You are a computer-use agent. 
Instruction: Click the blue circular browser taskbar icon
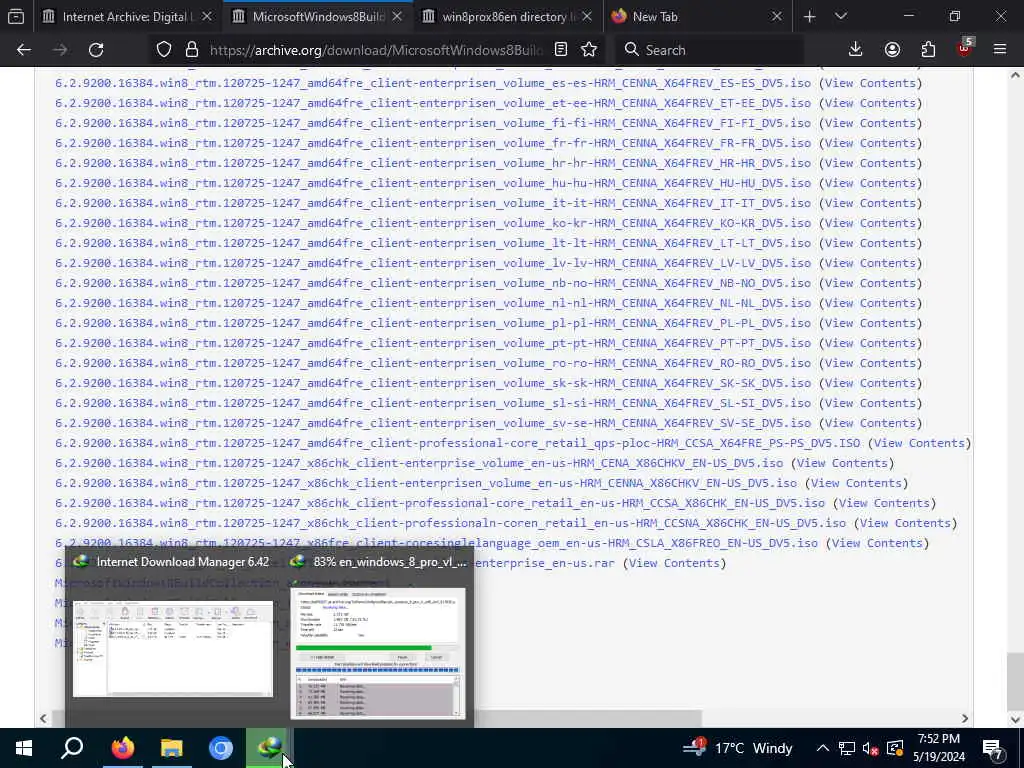pos(221,748)
